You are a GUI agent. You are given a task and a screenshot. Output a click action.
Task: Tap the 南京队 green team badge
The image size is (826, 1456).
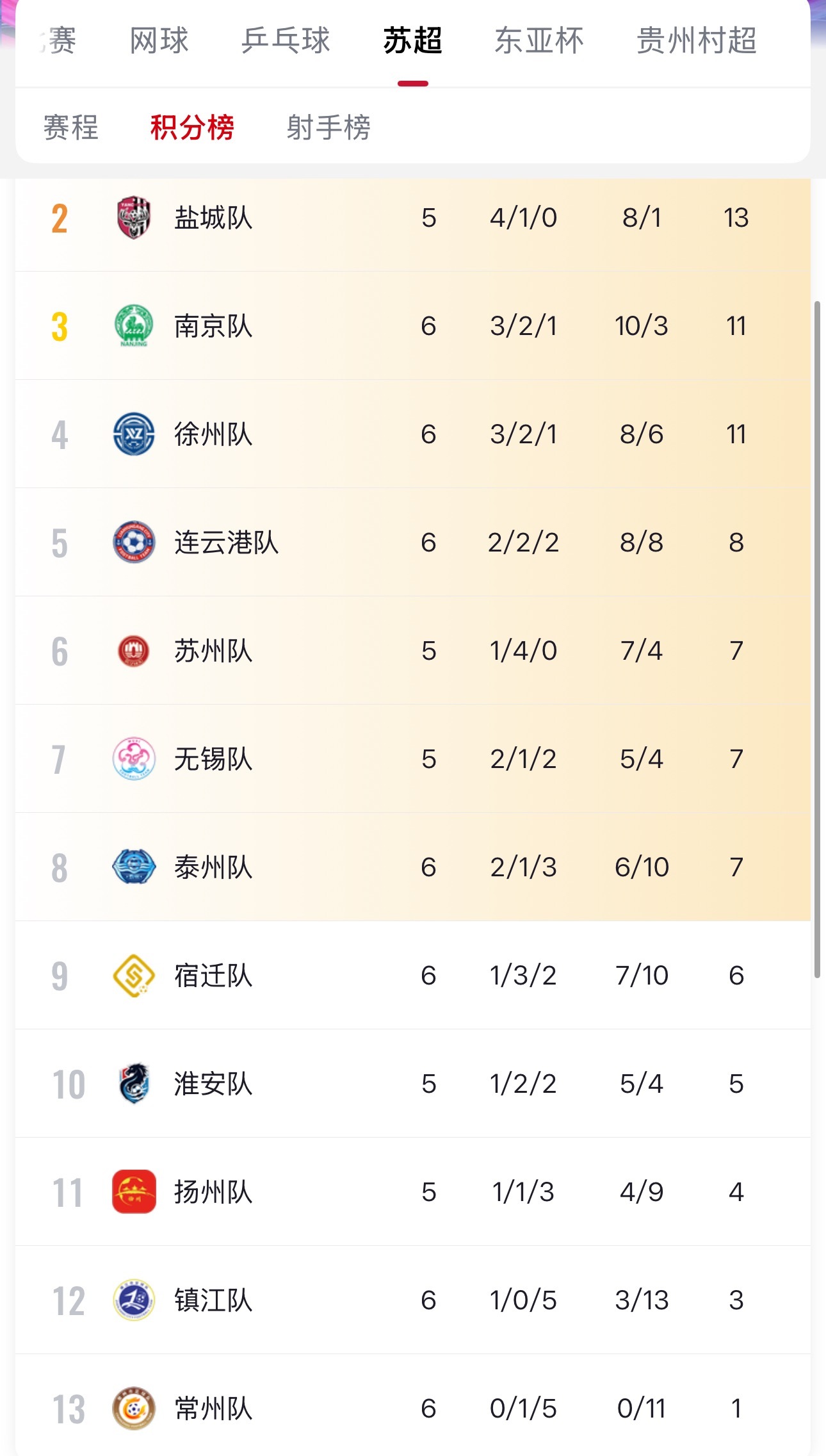pos(134,326)
